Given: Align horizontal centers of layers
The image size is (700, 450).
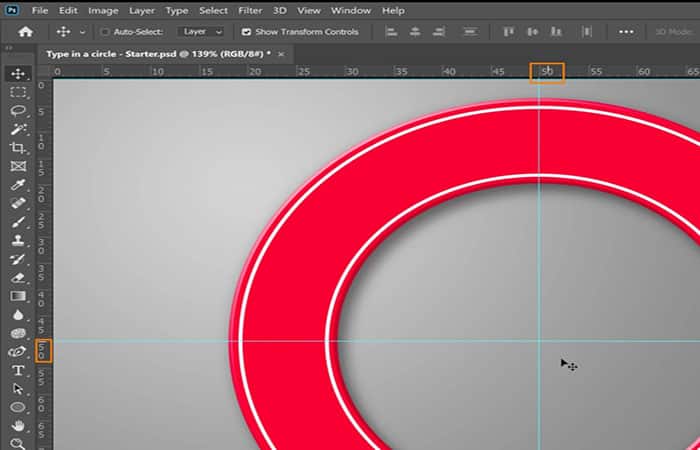Looking at the screenshot, I should click(x=415, y=32).
